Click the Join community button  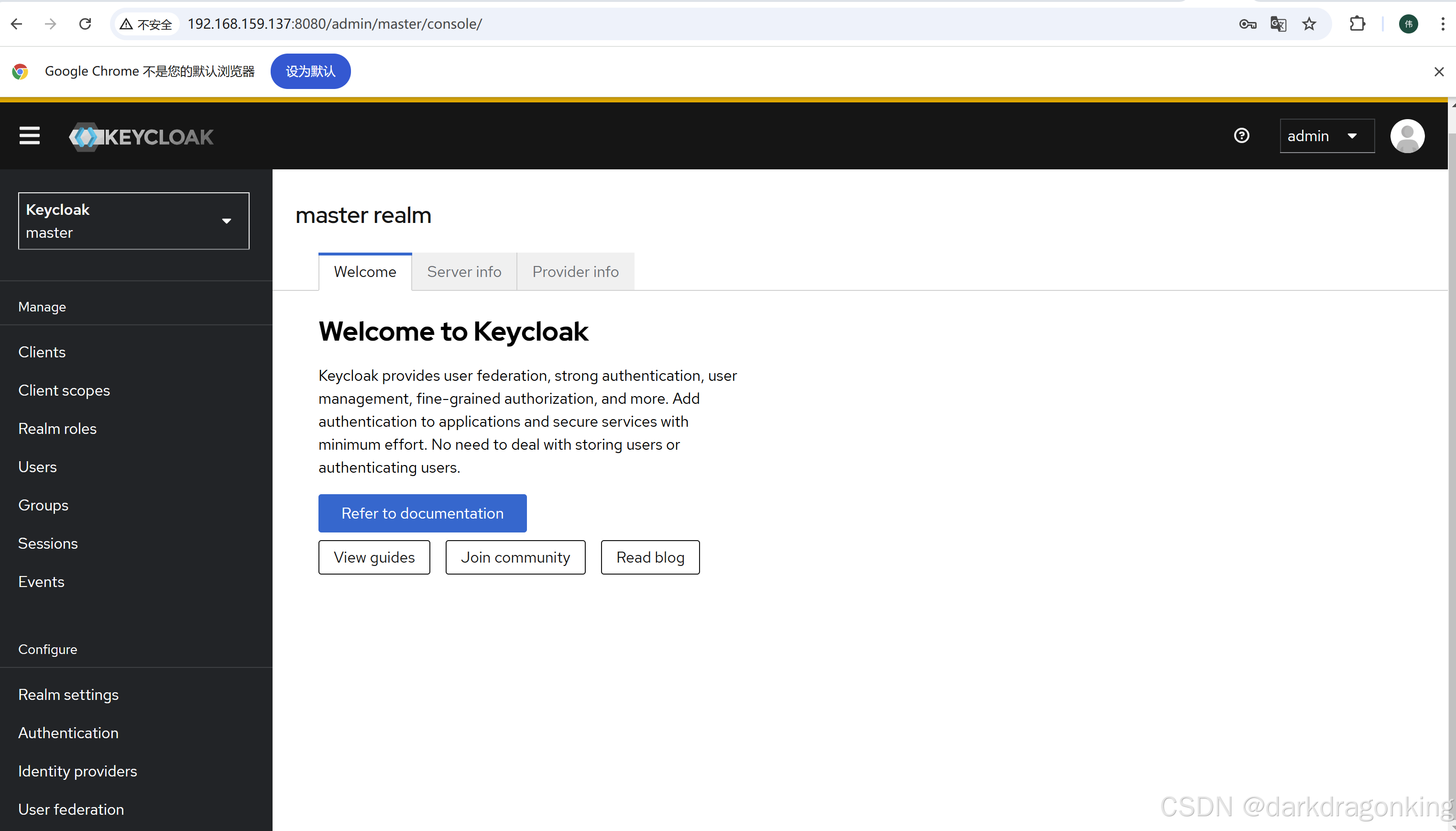click(x=515, y=557)
